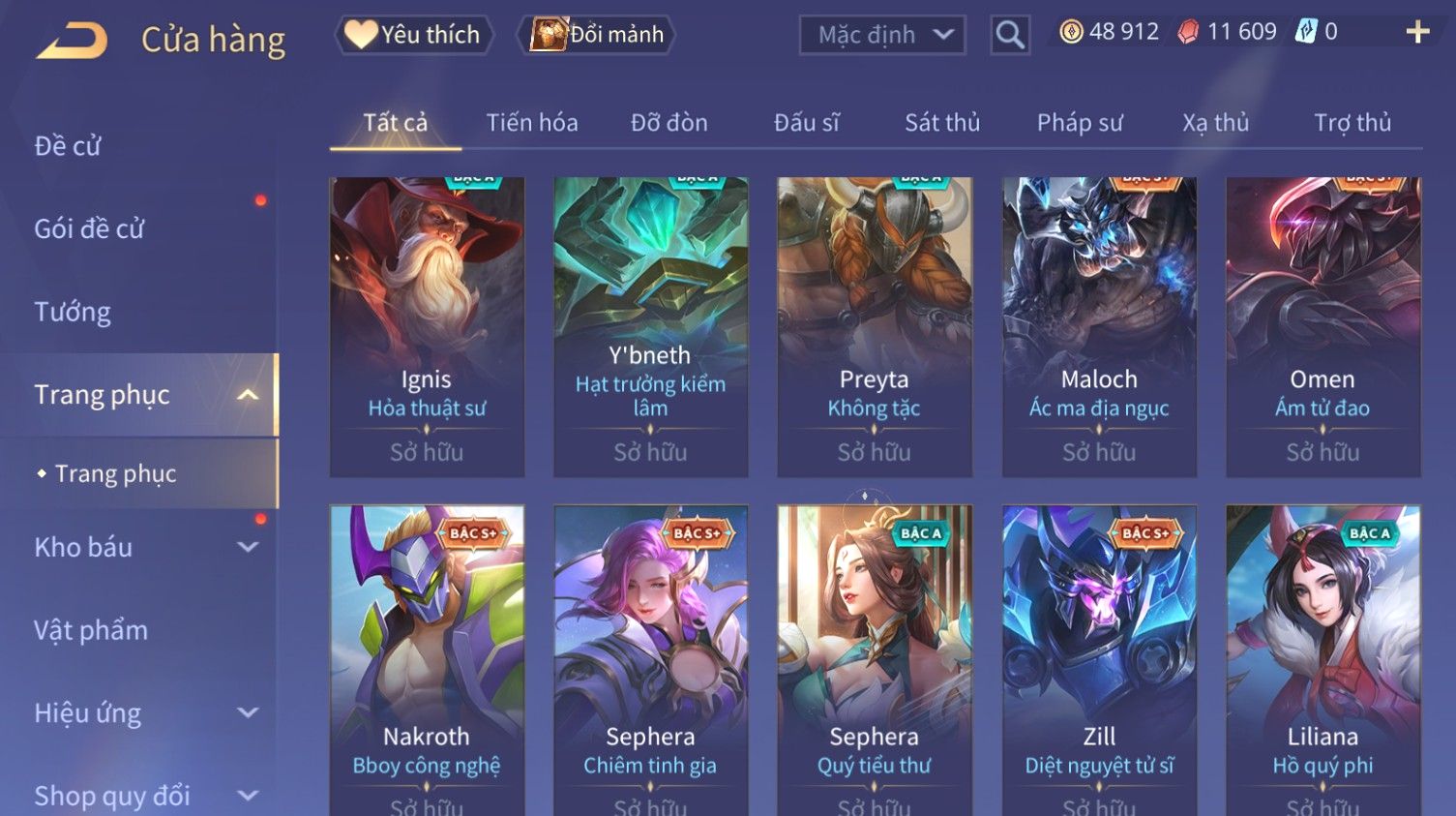
Task: Select the Pháp sư tab
Action: click(x=1080, y=123)
